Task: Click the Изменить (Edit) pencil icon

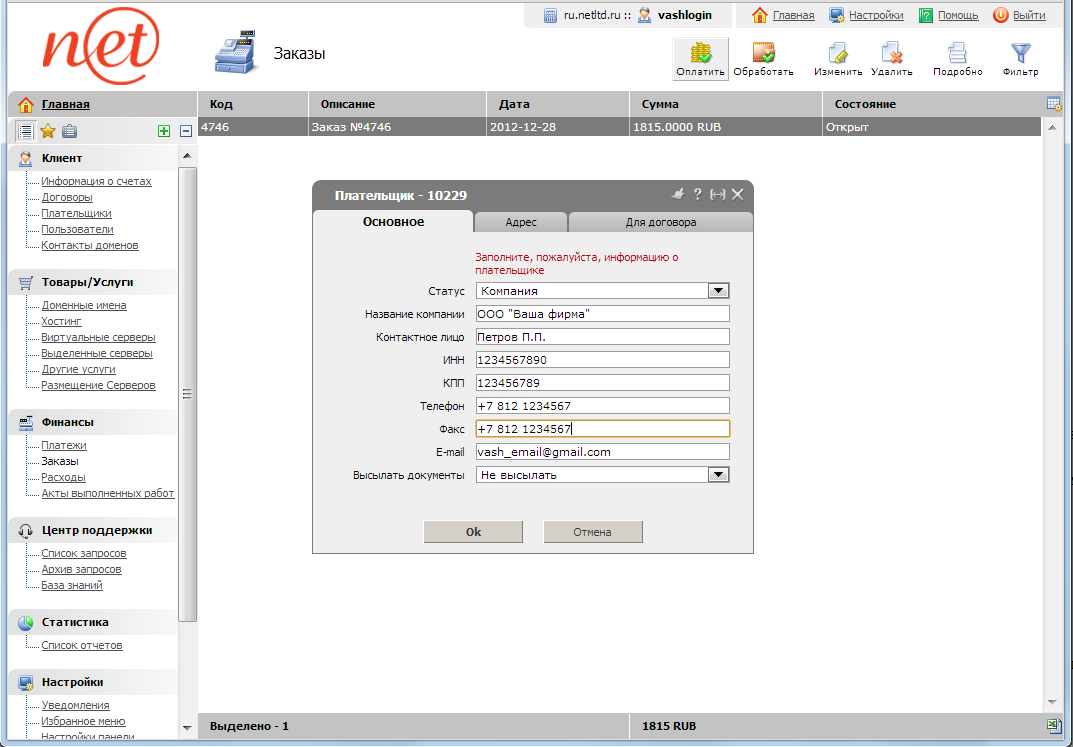Action: click(x=837, y=54)
